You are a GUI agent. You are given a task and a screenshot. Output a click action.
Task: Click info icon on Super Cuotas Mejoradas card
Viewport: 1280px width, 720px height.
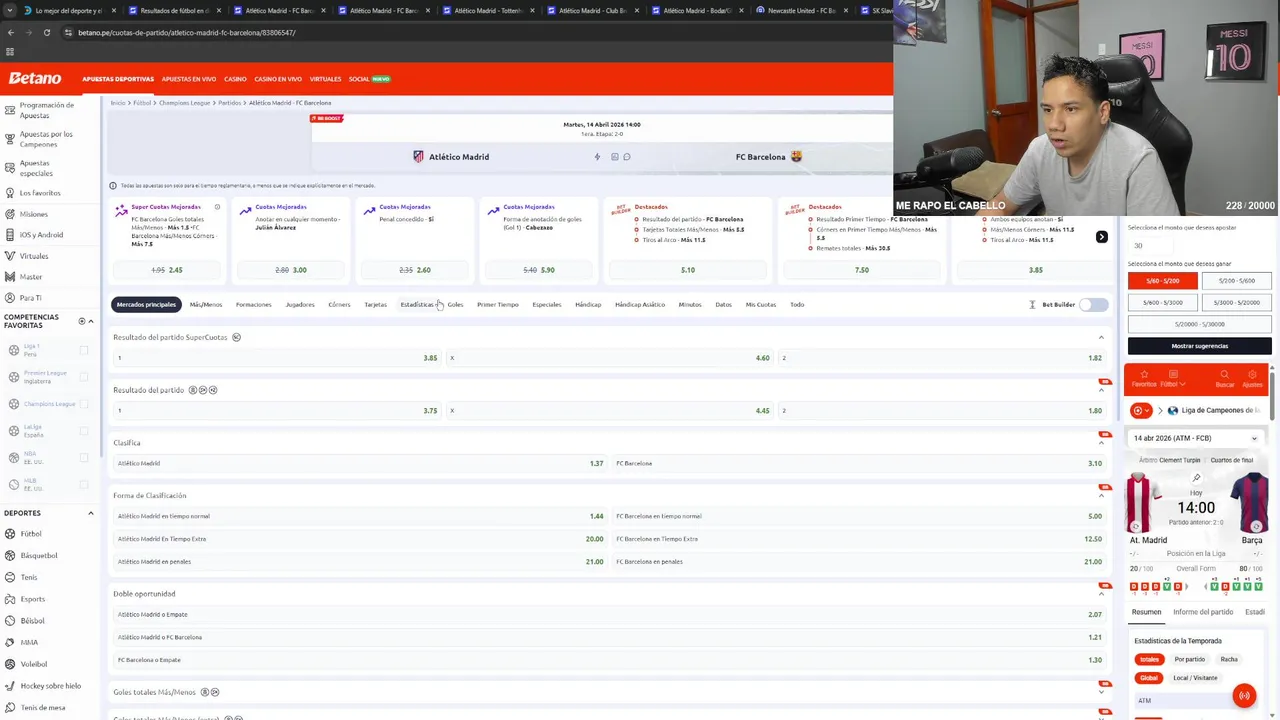click(x=217, y=207)
